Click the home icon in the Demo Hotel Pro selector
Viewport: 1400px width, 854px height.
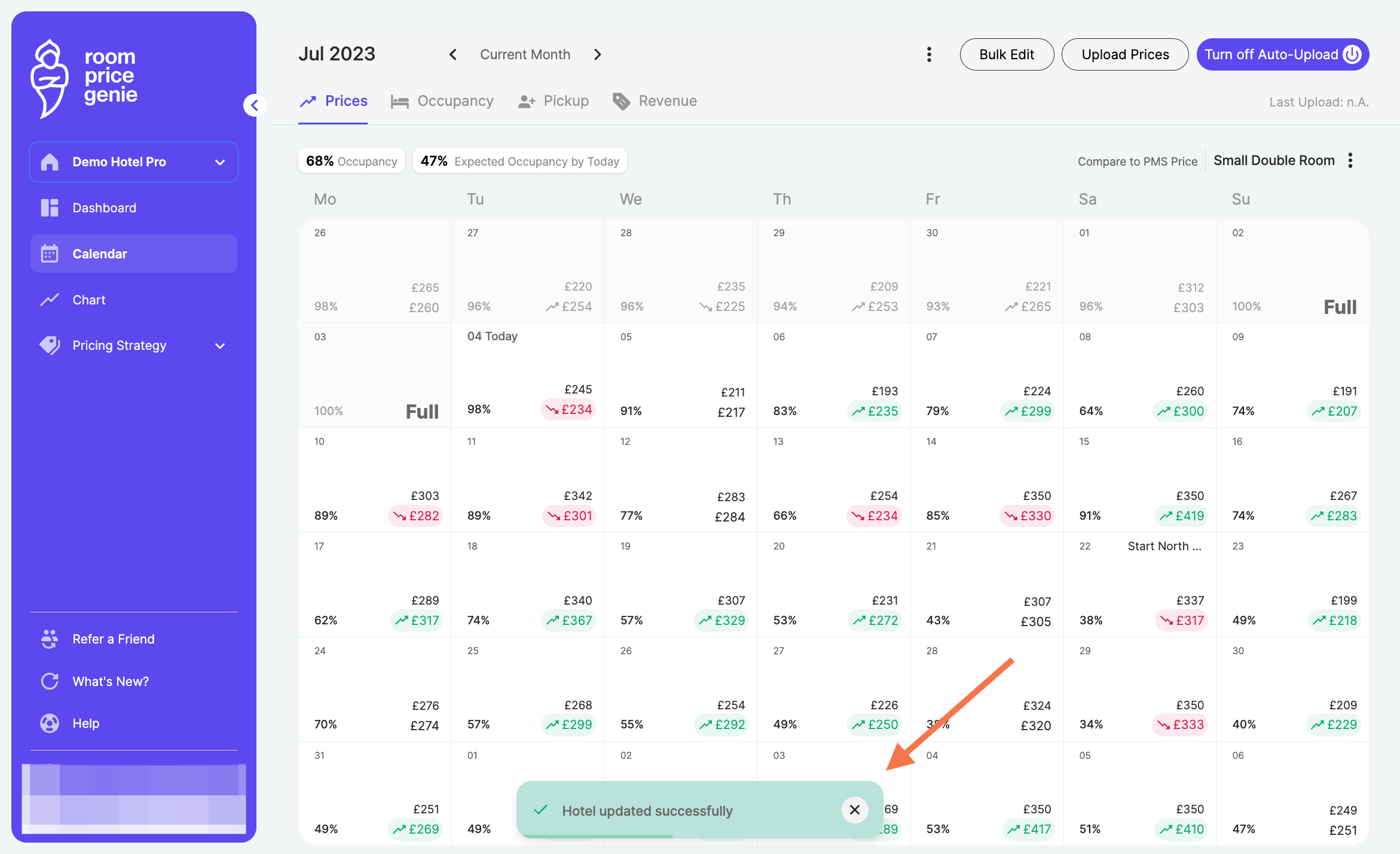pyautogui.click(x=50, y=161)
